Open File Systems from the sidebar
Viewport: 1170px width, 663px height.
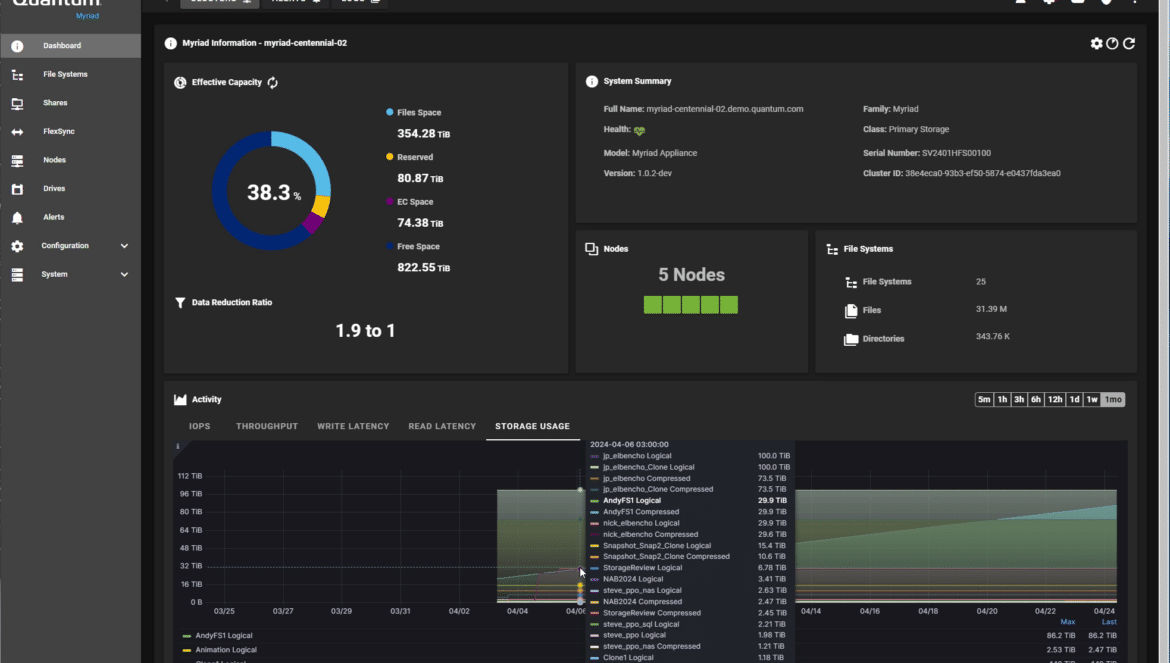coord(70,75)
